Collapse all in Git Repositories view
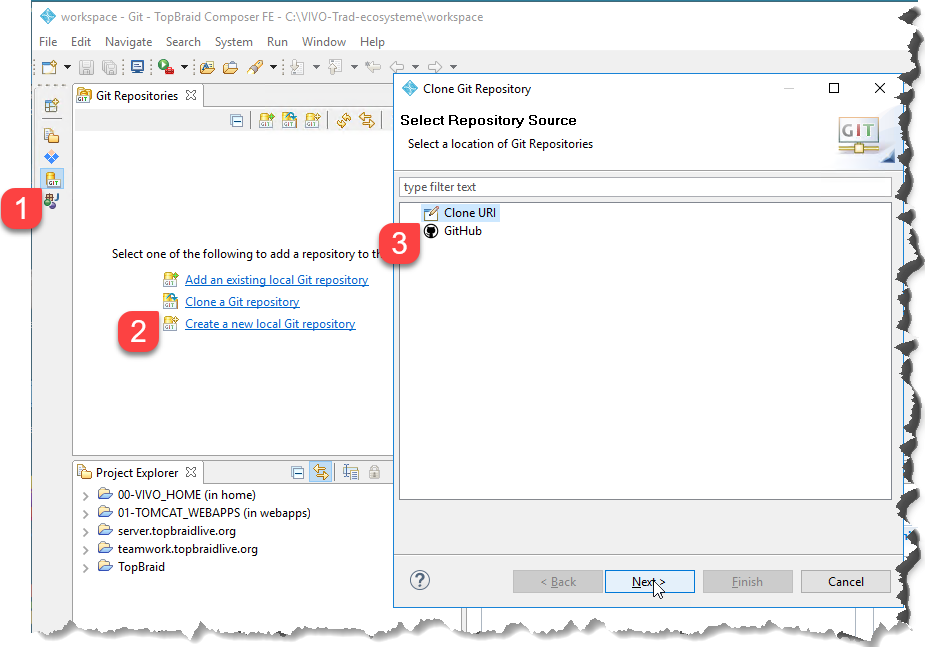 (237, 121)
